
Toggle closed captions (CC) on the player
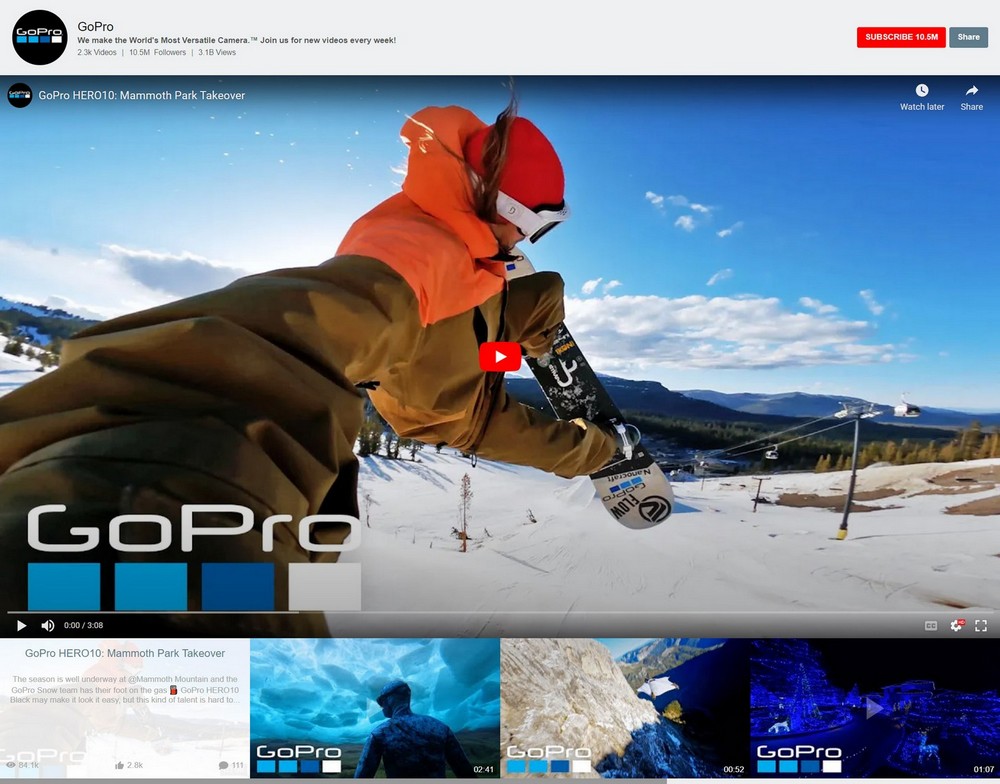click(931, 626)
